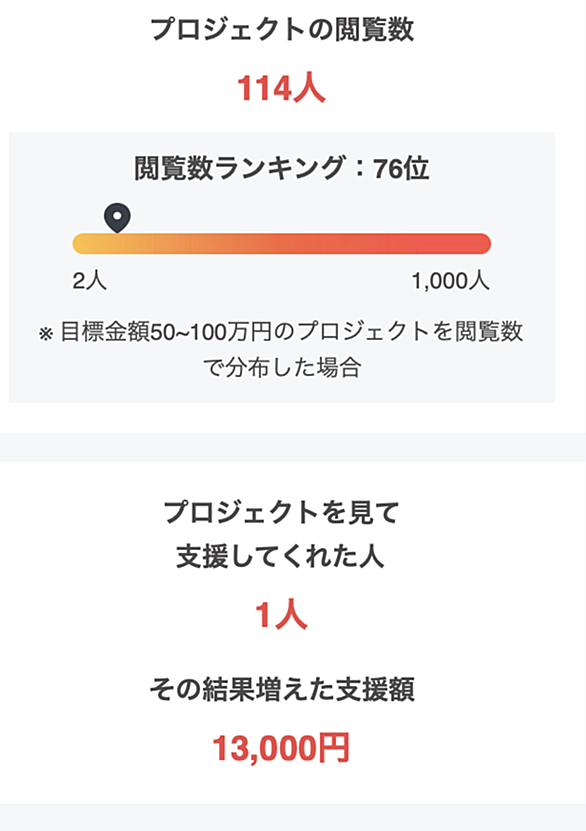Screen dimensions: 586x831
Task: Click the orange gradient ranking bar
Action: 282,243
